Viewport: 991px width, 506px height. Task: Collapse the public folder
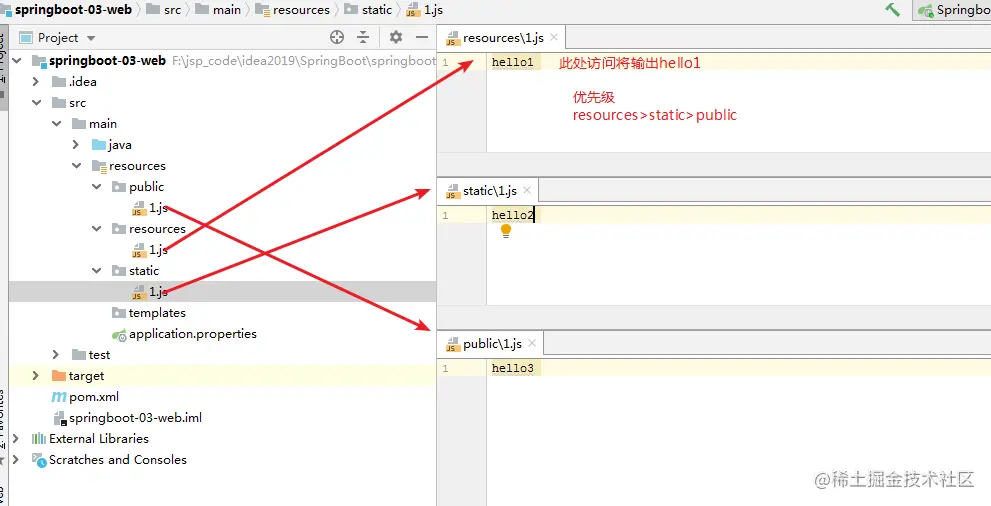(x=97, y=186)
